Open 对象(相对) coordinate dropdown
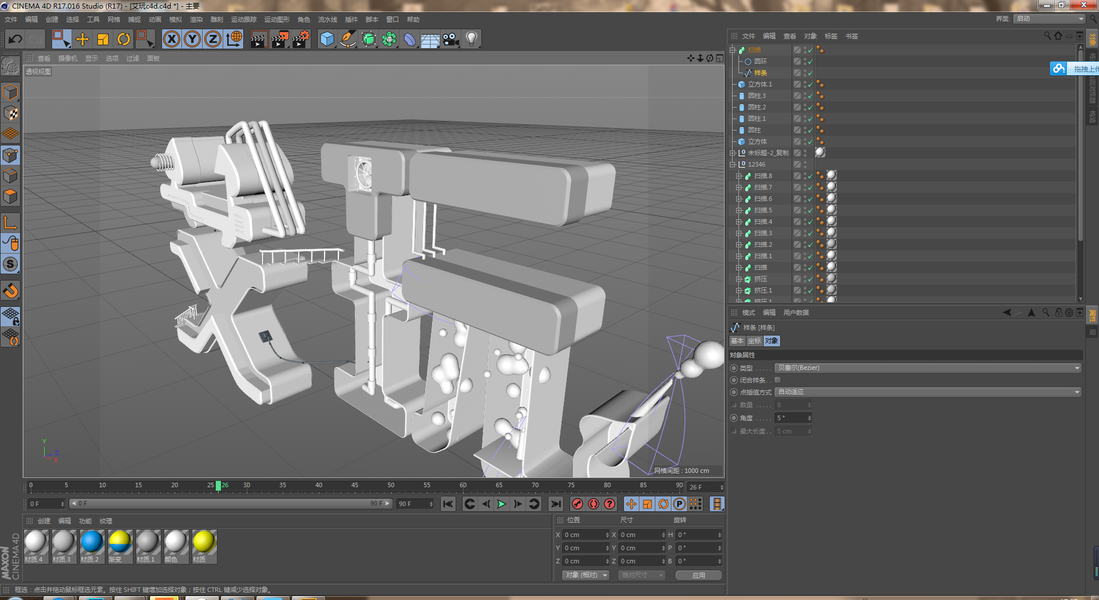 [587, 575]
